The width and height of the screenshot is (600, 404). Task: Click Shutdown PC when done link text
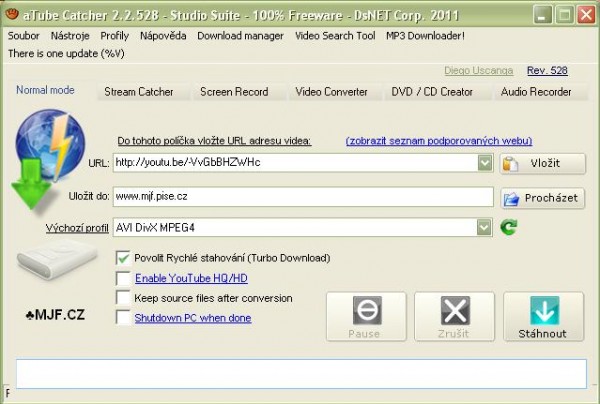(x=193, y=318)
